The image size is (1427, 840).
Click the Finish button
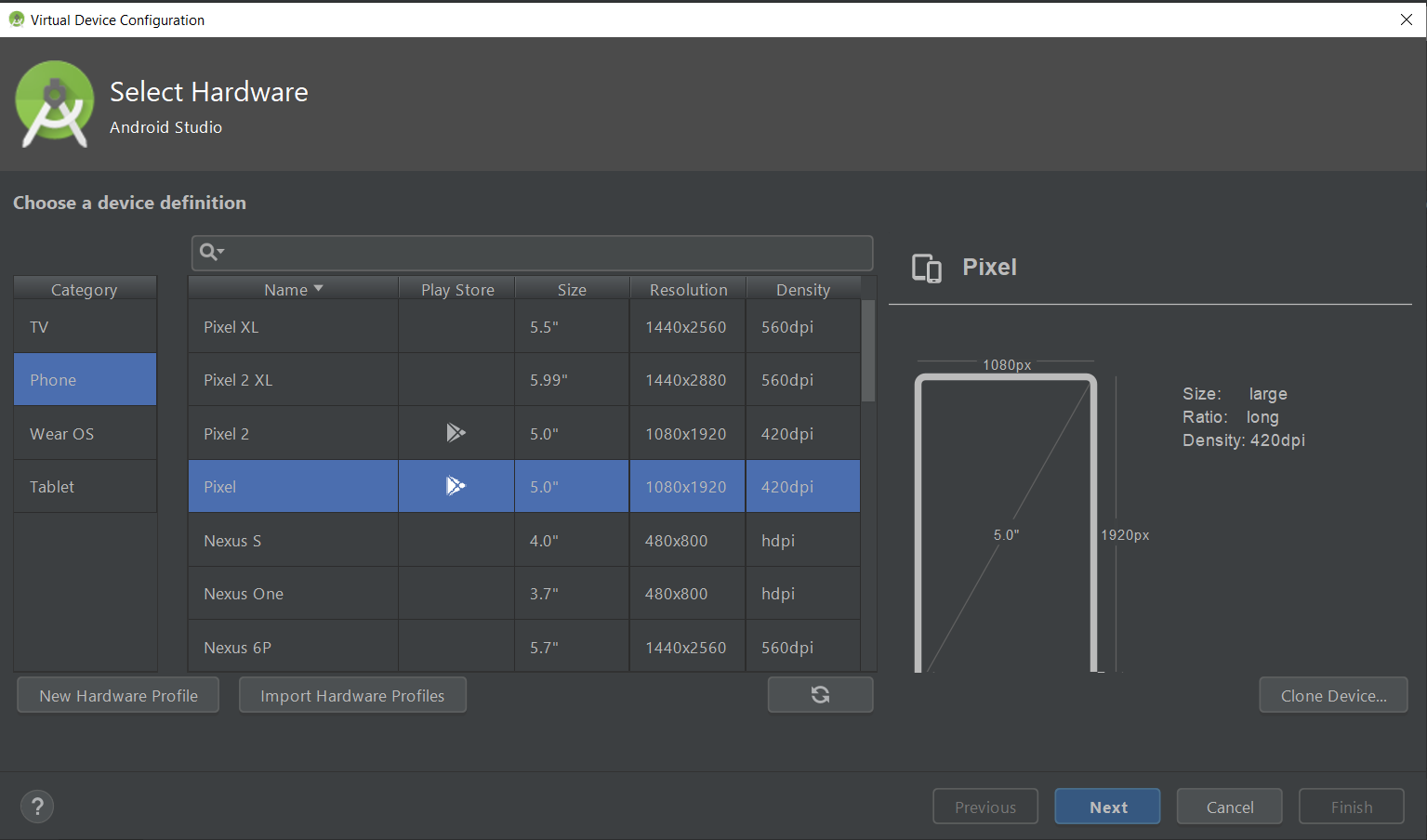(1351, 807)
